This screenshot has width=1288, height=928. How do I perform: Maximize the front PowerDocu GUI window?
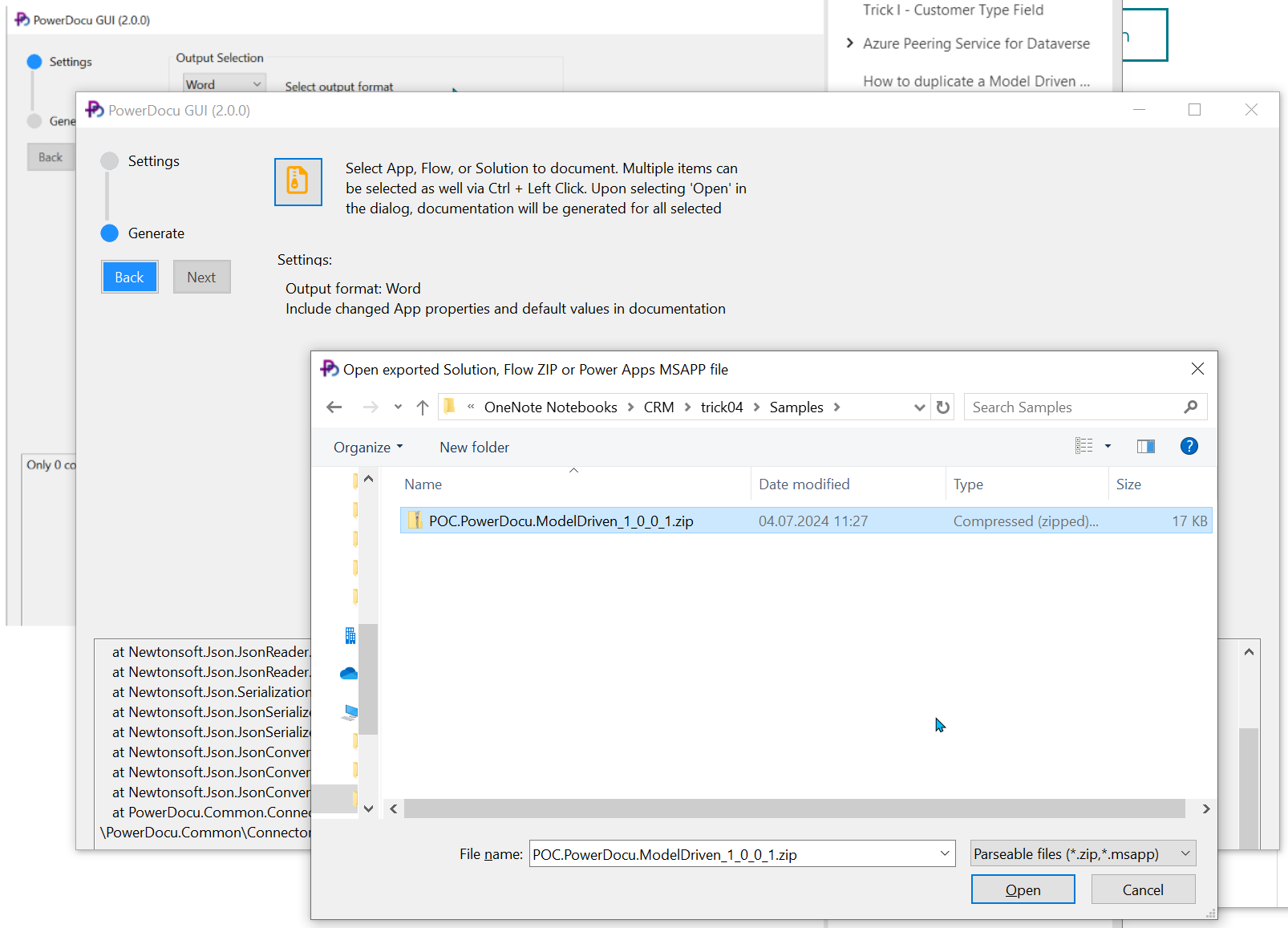1194,110
